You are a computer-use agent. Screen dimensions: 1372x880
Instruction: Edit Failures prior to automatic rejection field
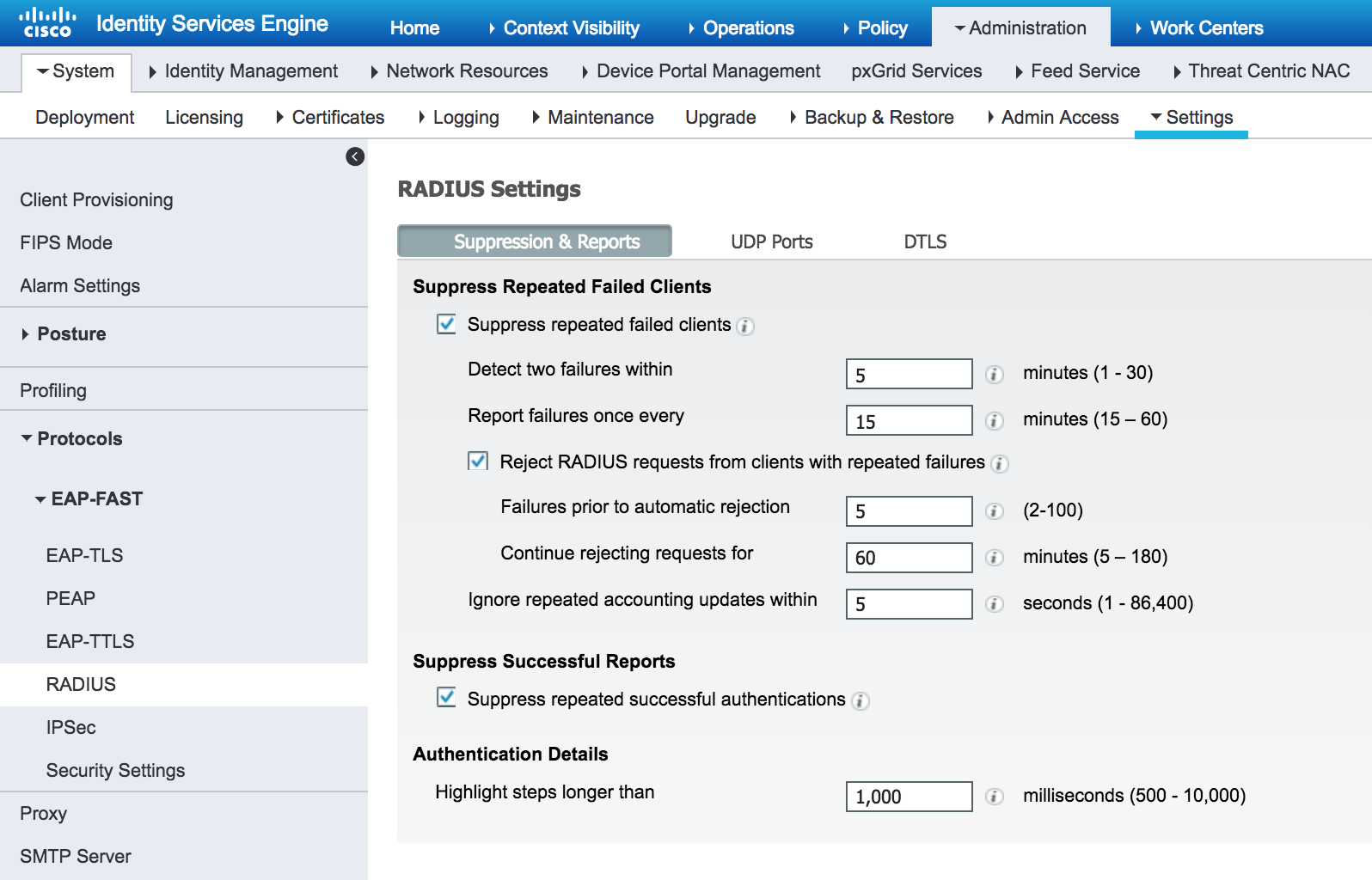tap(910, 511)
